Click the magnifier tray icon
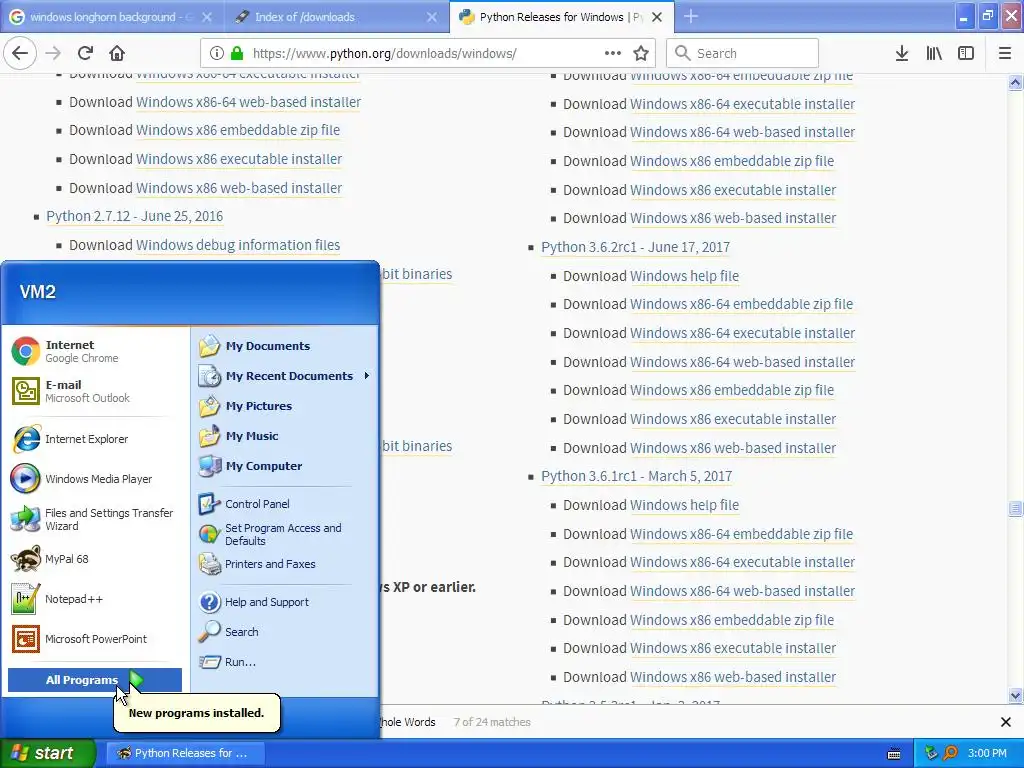Image resolution: width=1024 pixels, height=768 pixels. (x=950, y=753)
